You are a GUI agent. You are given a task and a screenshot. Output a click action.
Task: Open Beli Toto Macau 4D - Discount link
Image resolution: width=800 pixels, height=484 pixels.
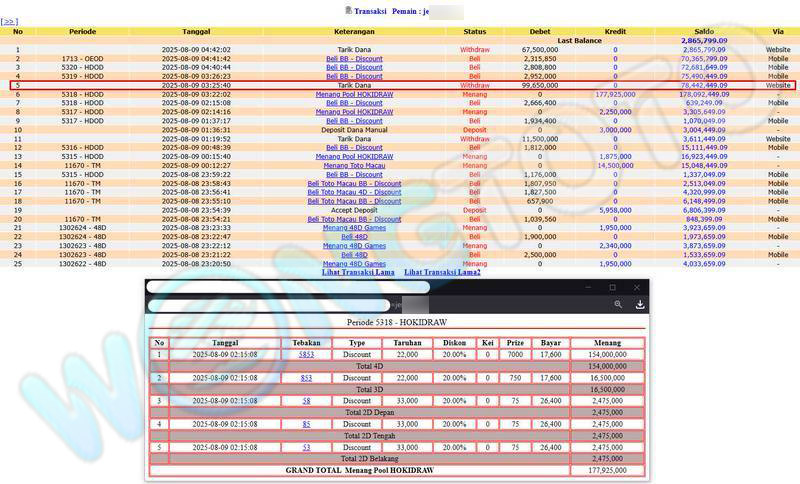coord(354,192)
